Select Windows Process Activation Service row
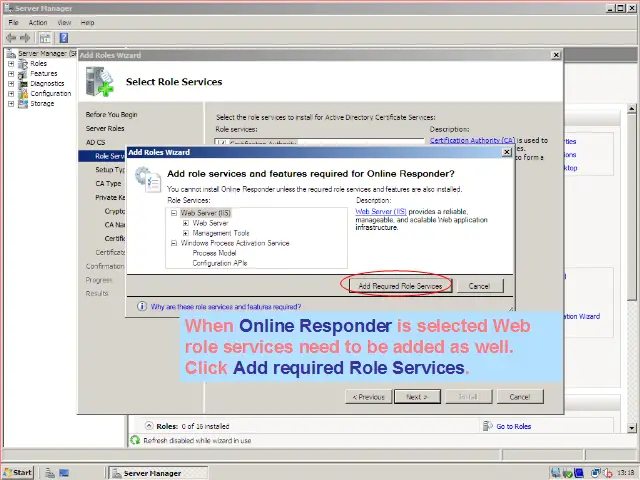 (235, 243)
